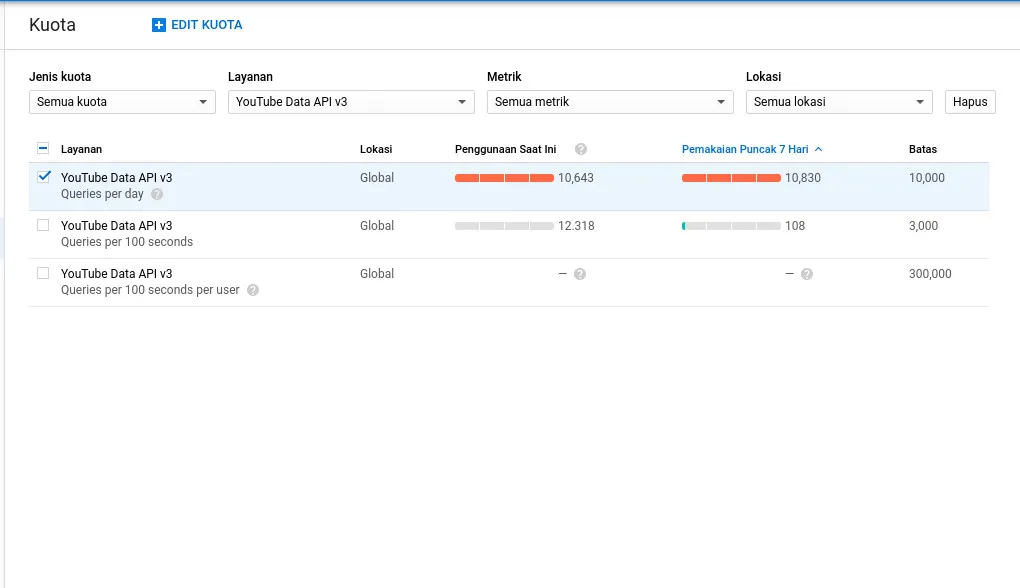Click the help icon in the third row's peak column
1020x588 pixels.
(806, 274)
